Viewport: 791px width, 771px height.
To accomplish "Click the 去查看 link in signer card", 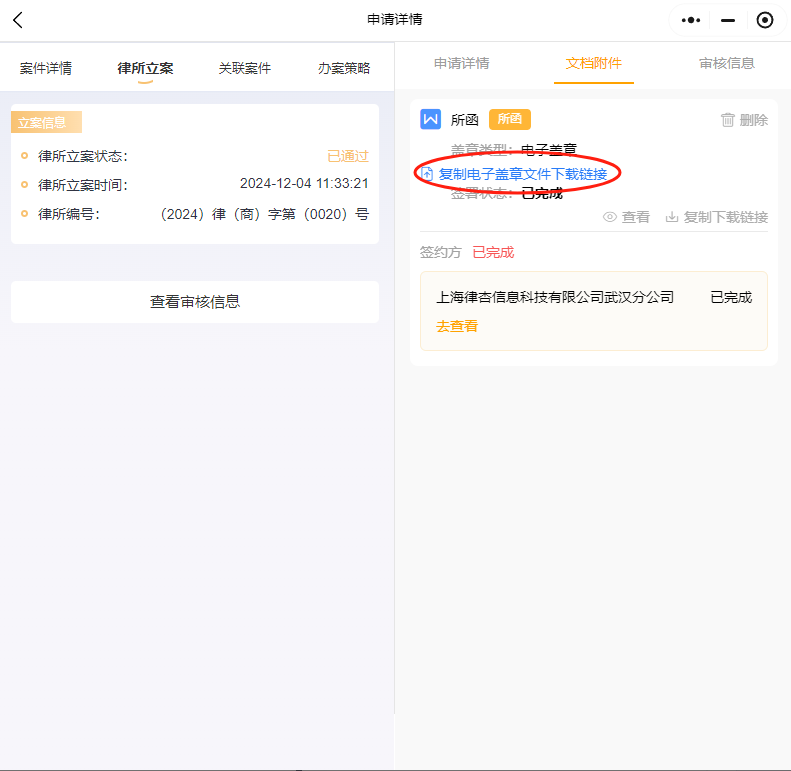I will [x=457, y=325].
